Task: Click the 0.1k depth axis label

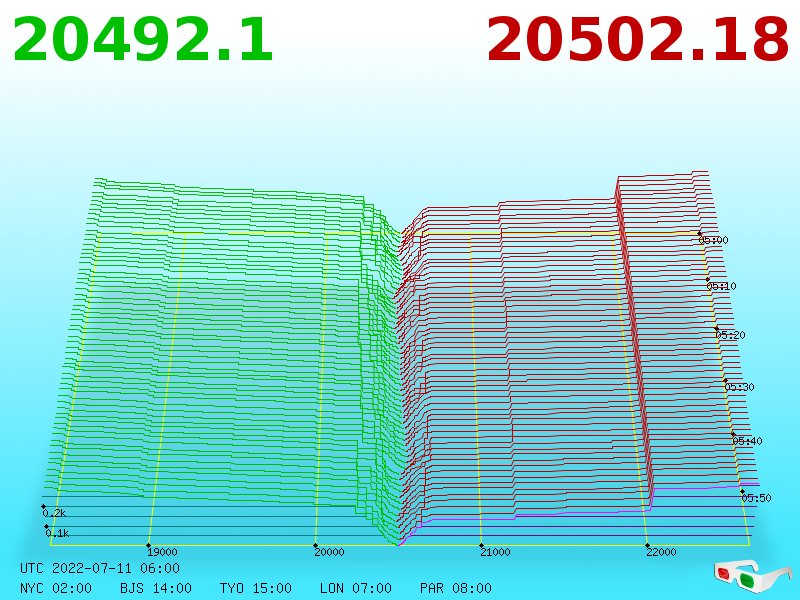Action: 57,534
